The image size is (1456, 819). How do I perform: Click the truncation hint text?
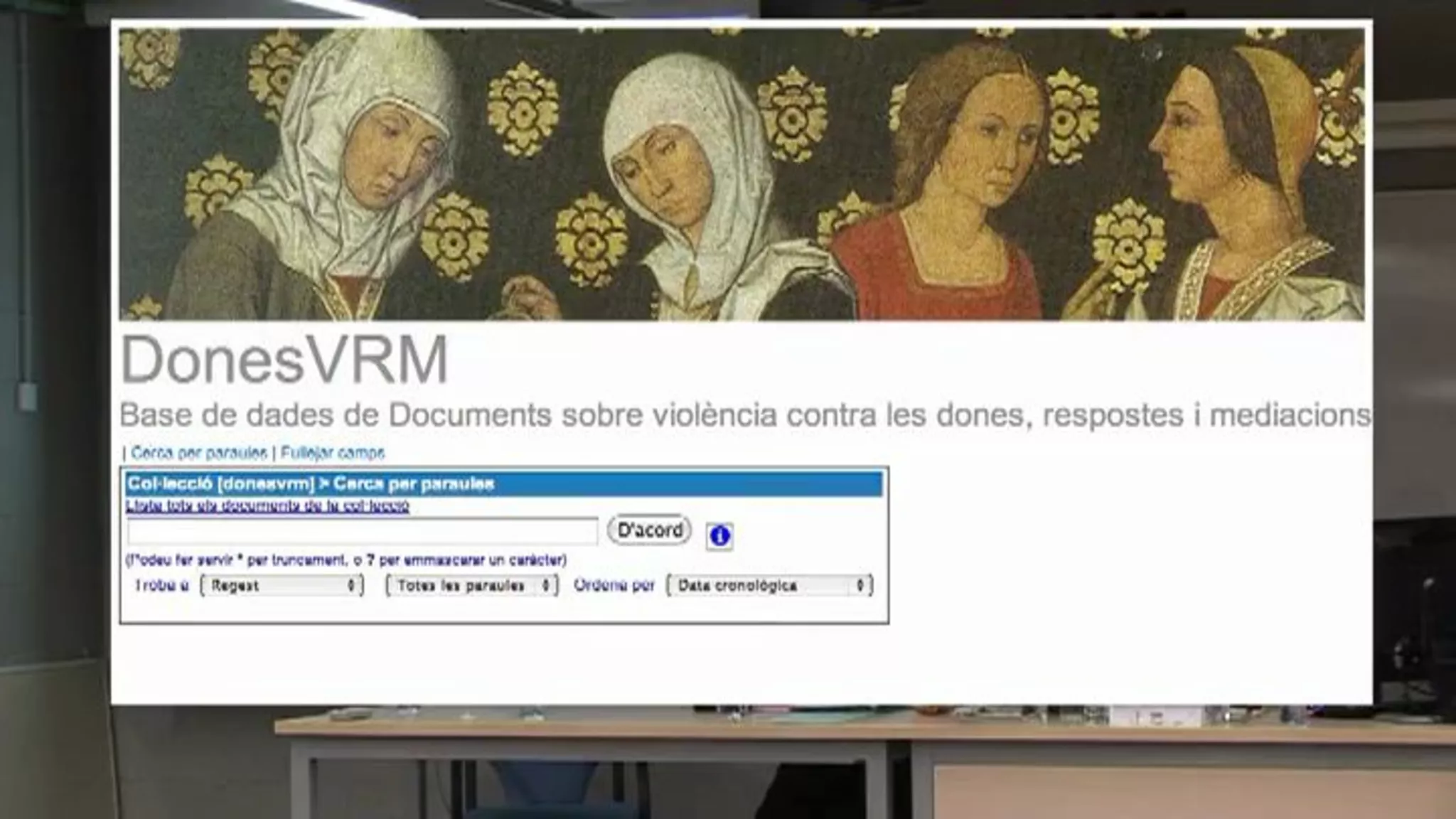click(x=346, y=560)
